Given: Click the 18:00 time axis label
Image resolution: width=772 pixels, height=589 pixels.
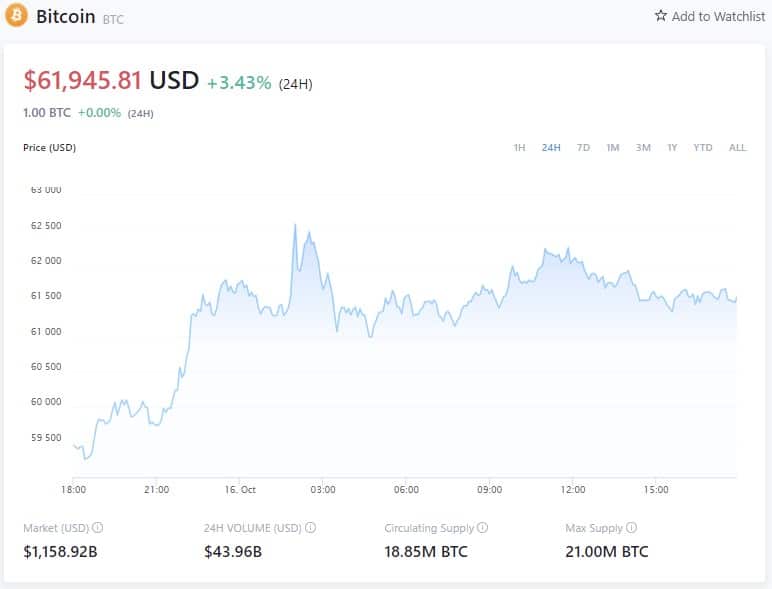Looking at the screenshot, I should pos(73,490).
